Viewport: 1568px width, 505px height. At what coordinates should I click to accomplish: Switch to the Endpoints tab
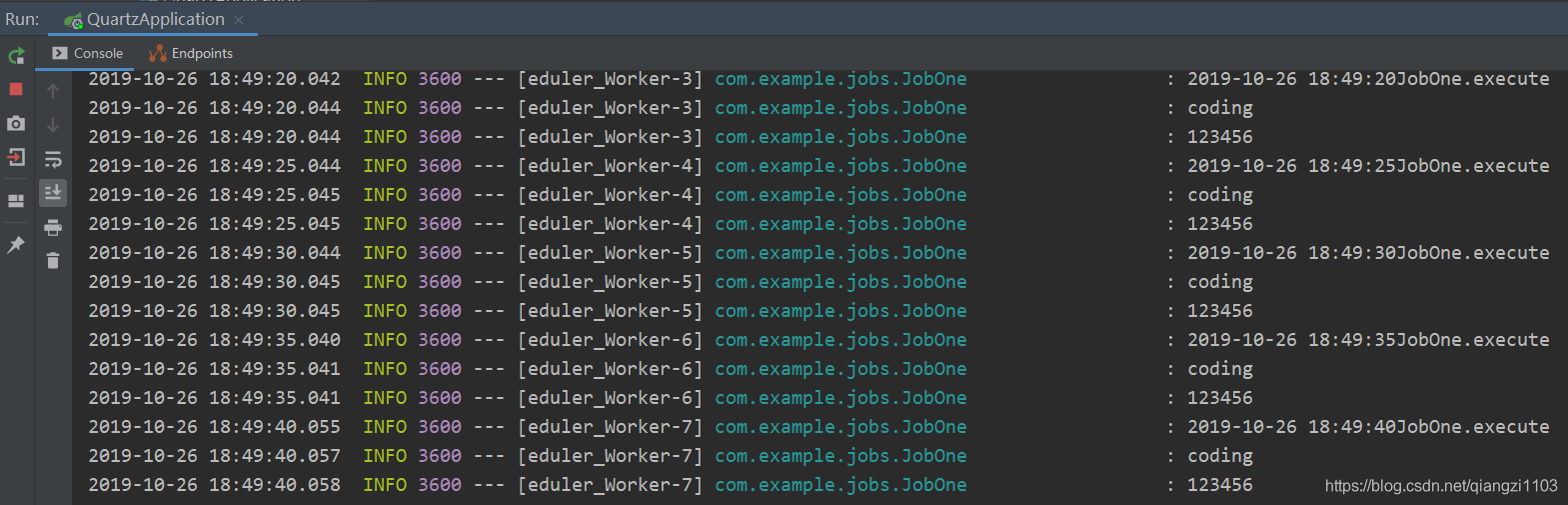(x=191, y=53)
